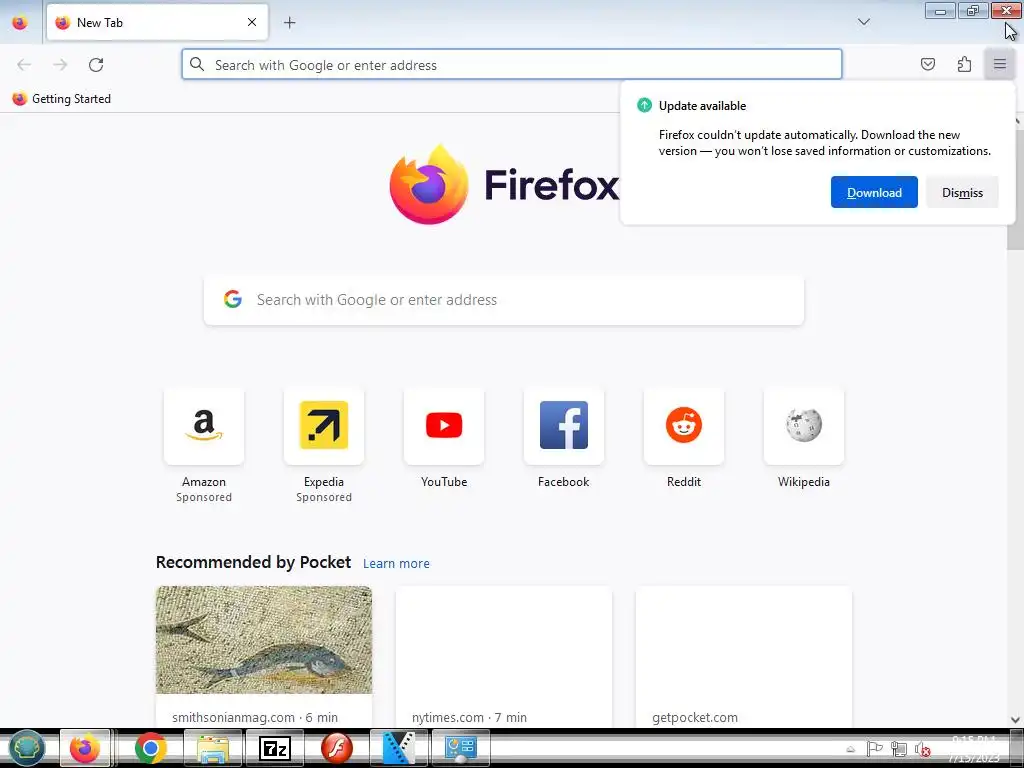1024x768 pixels.
Task: Close the New Tab tab
Action: pos(252,22)
